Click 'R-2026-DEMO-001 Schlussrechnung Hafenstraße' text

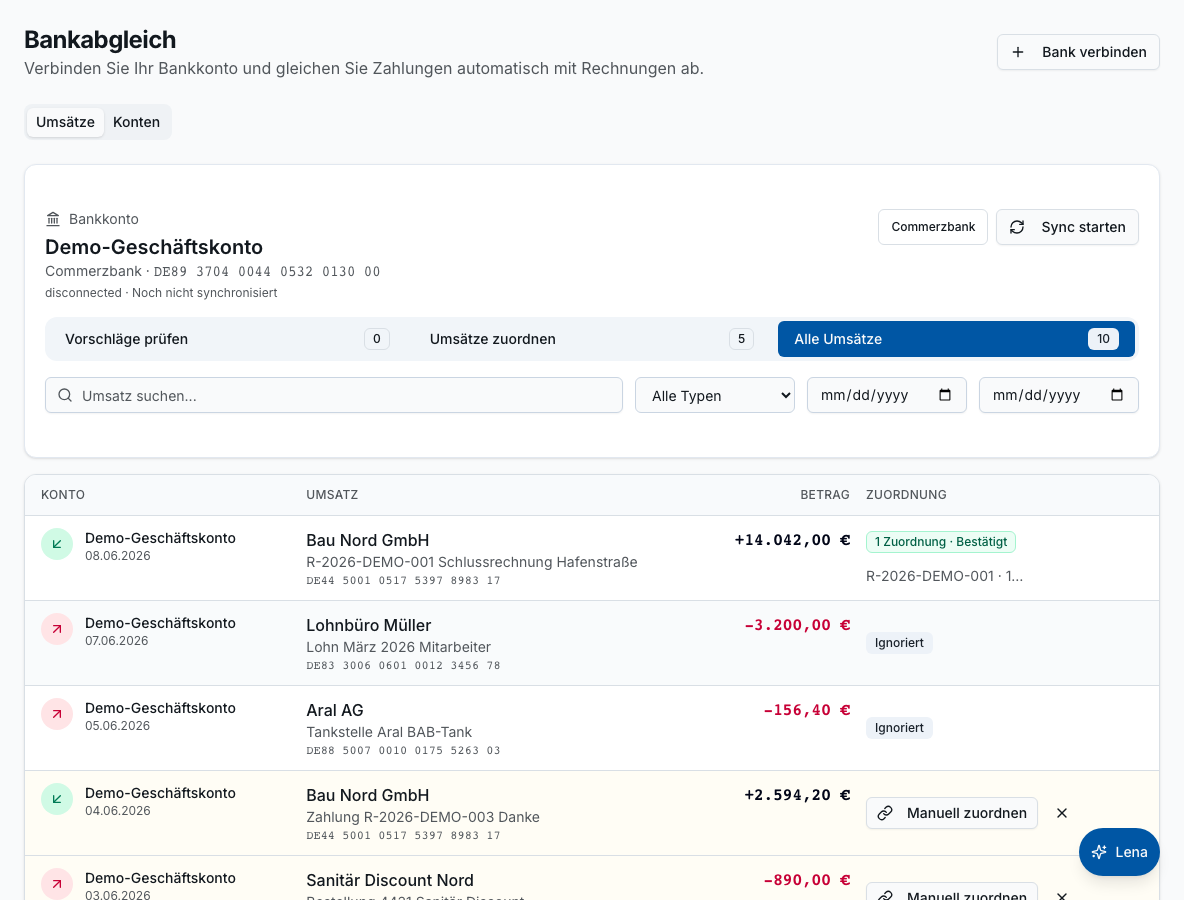472,562
